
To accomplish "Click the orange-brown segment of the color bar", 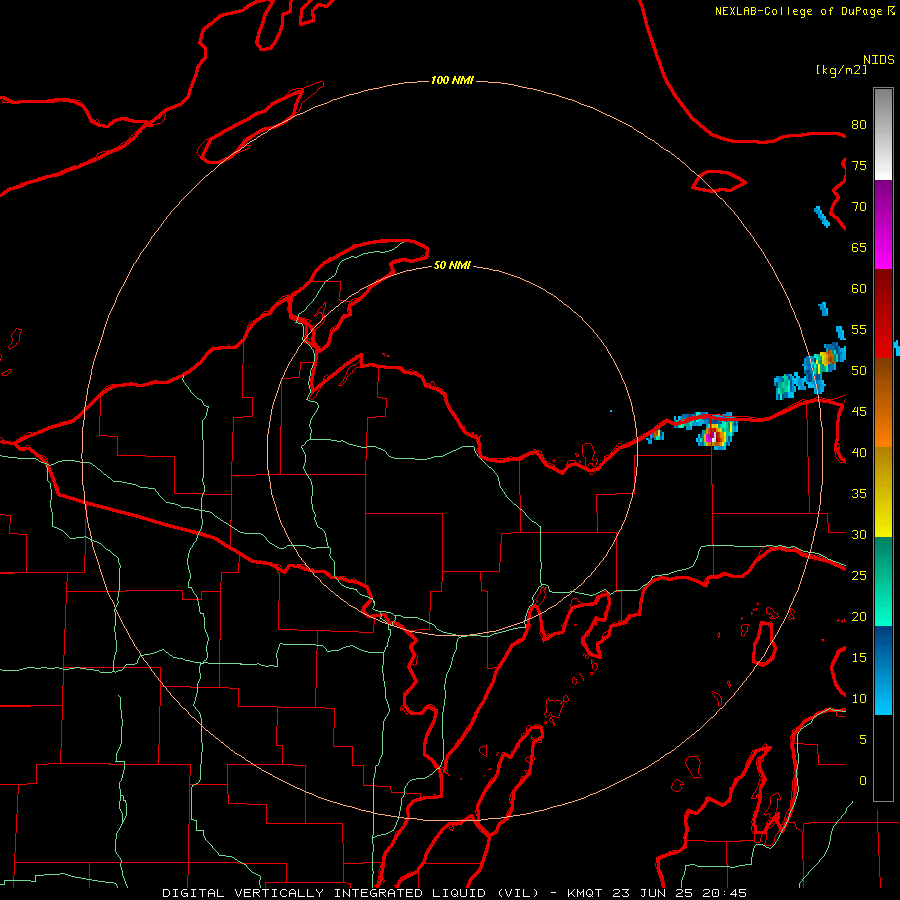I will point(883,402).
